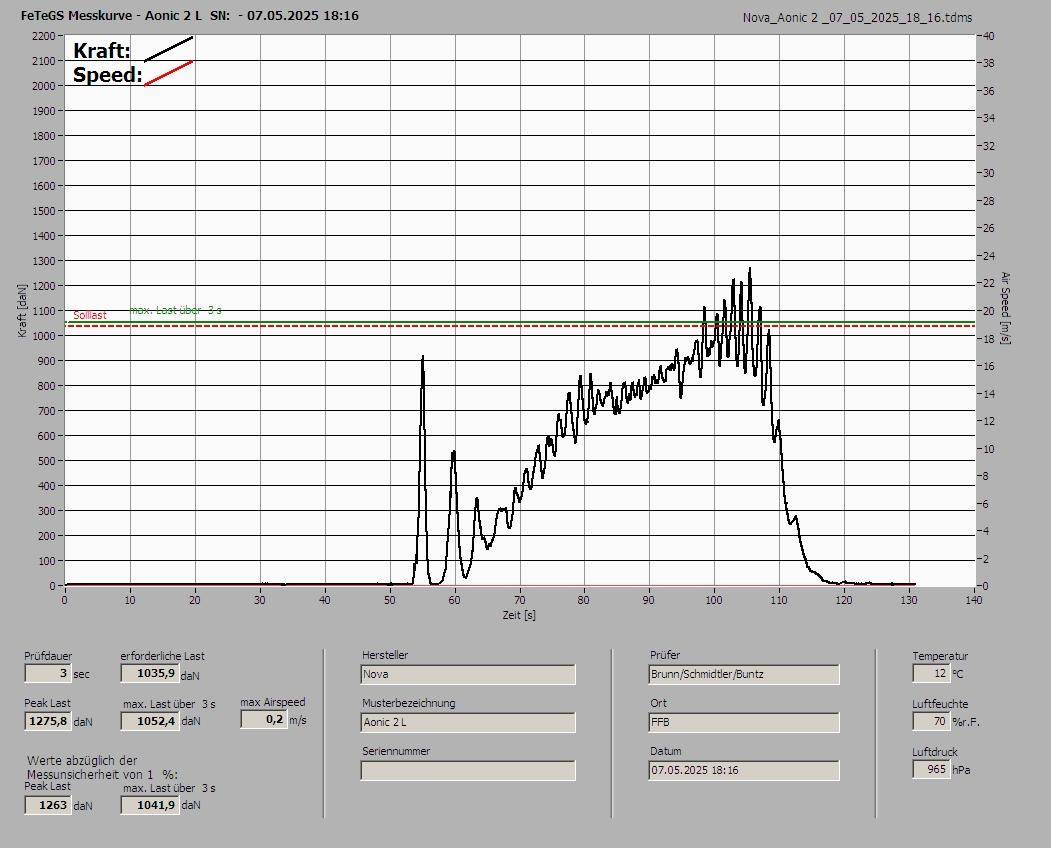This screenshot has width=1051, height=848.
Task: Click the m/s unit beside max Airspeed
Action: click(298, 721)
